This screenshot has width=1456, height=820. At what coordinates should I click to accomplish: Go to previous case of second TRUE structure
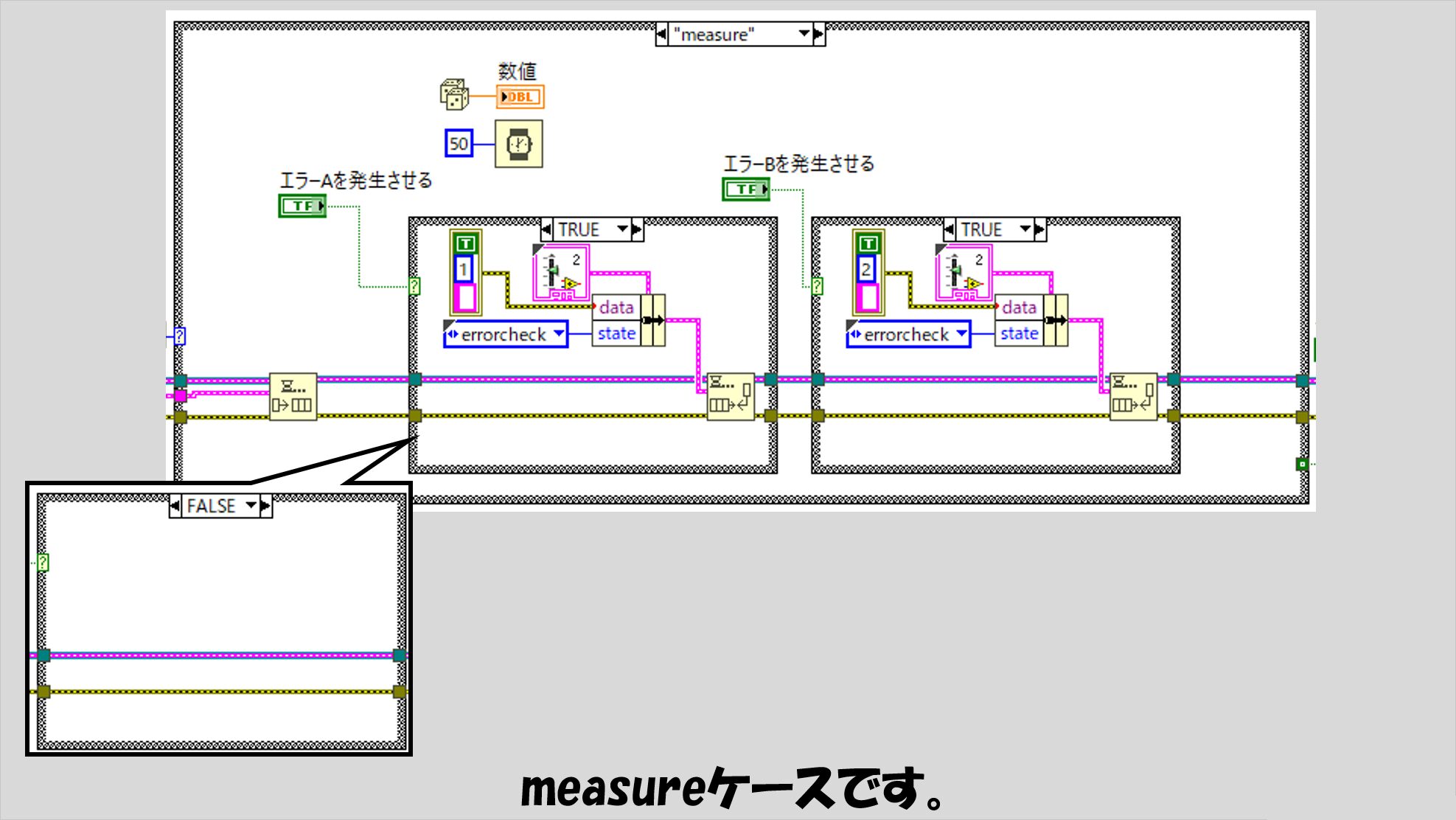[x=950, y=229]
